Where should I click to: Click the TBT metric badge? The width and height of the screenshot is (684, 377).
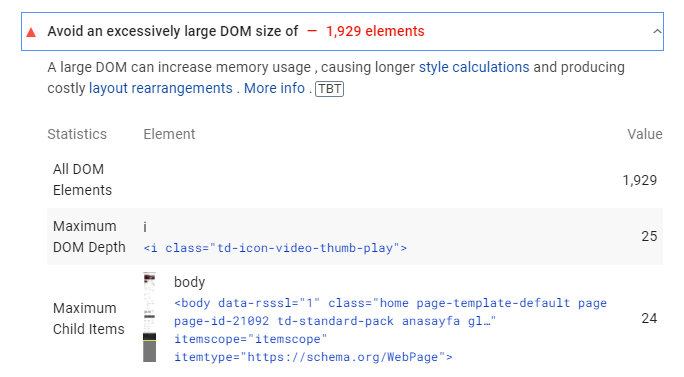coord(329,89)
